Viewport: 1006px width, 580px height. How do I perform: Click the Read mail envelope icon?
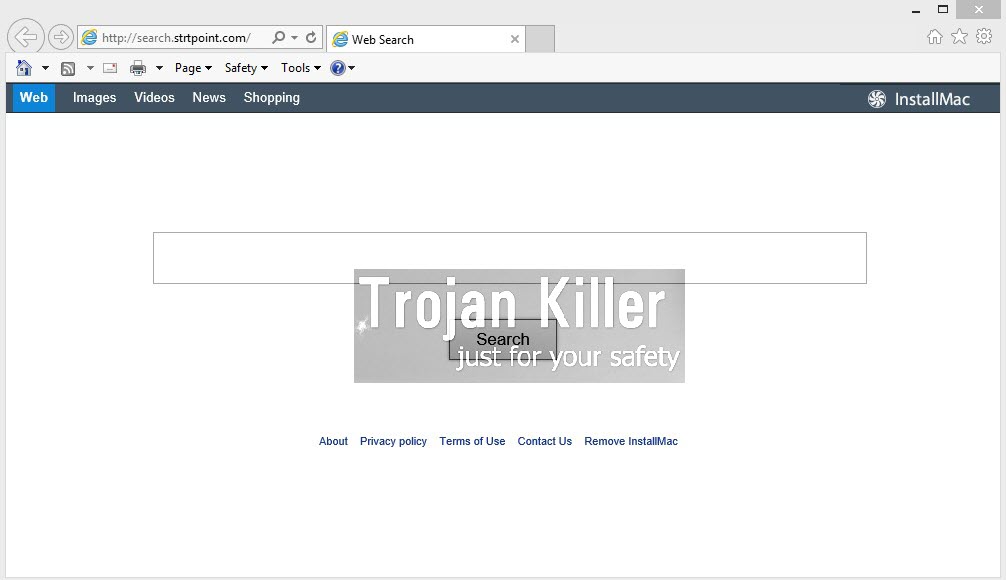tap(110, 68)
